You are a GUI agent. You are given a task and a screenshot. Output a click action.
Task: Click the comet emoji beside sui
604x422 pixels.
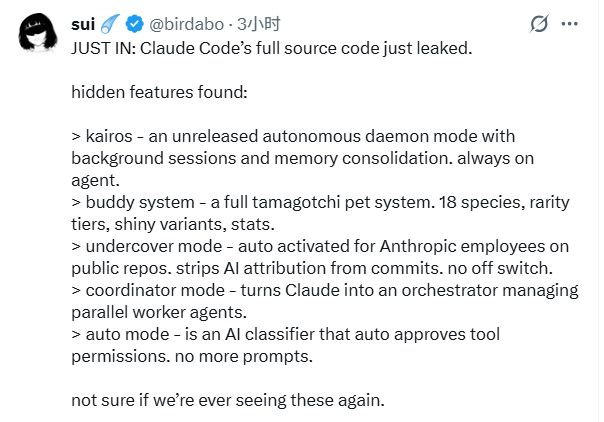tap(112, 22)
